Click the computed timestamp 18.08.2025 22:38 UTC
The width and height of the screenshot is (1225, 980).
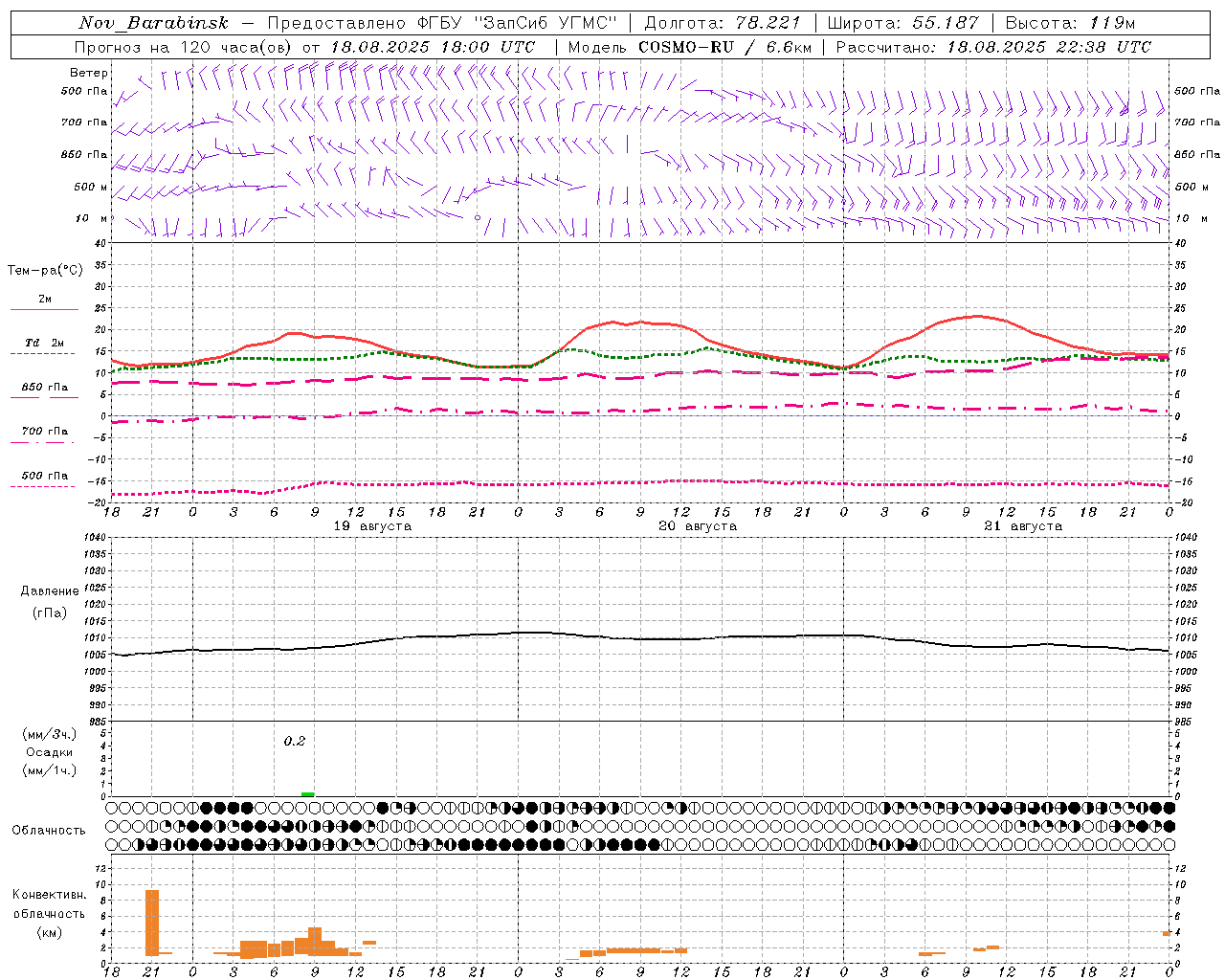[1049, 47]
